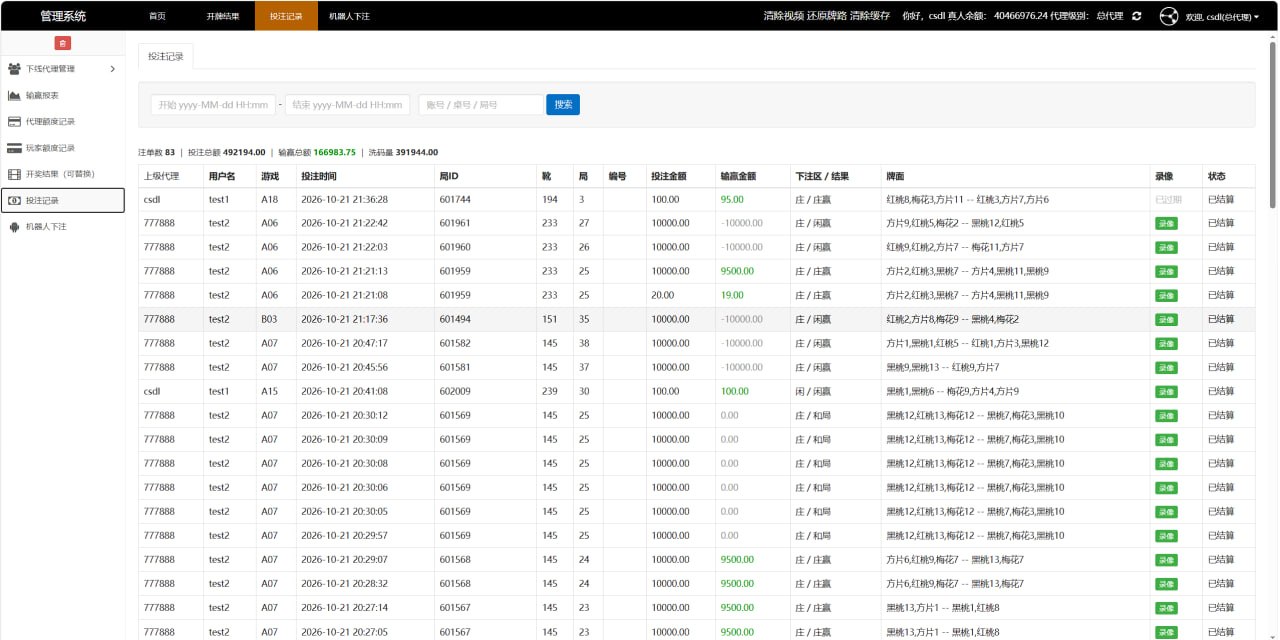Click the refresh balance icon in header
Image resolution: width=1280 pixels, height=640 pixels.
(x=1137, y=16)
